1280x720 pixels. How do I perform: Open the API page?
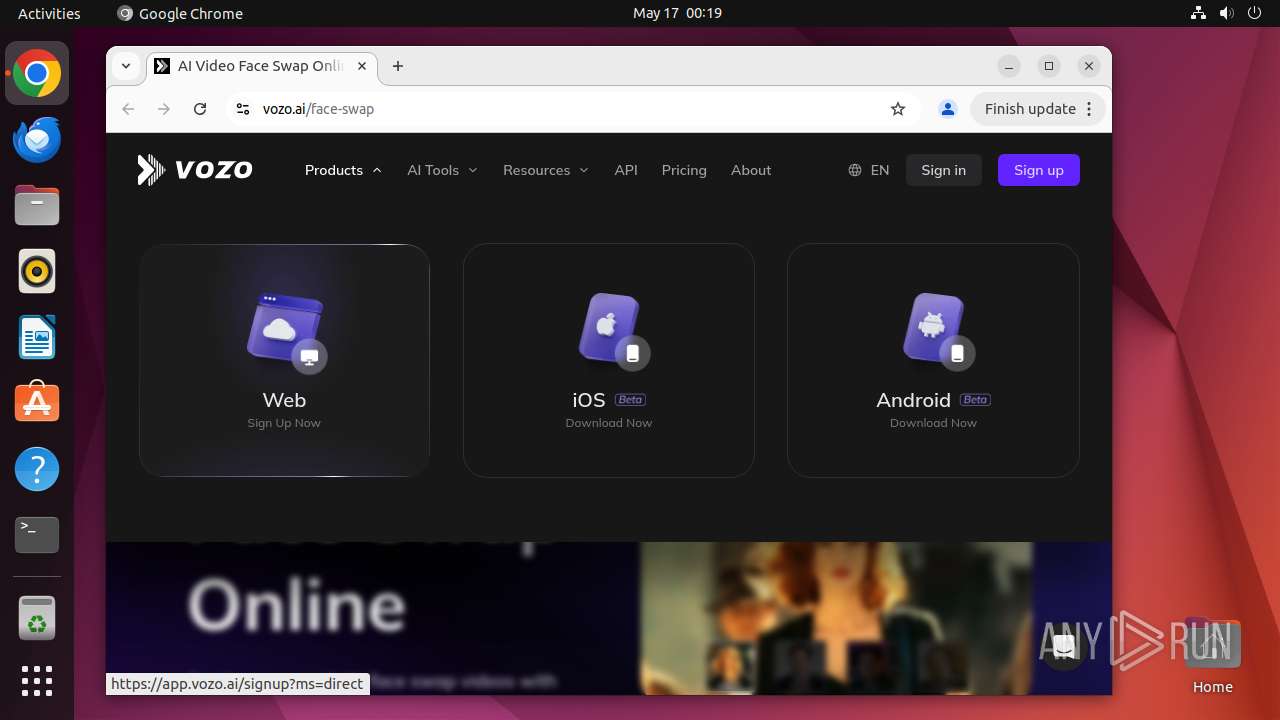click(626, 170)
